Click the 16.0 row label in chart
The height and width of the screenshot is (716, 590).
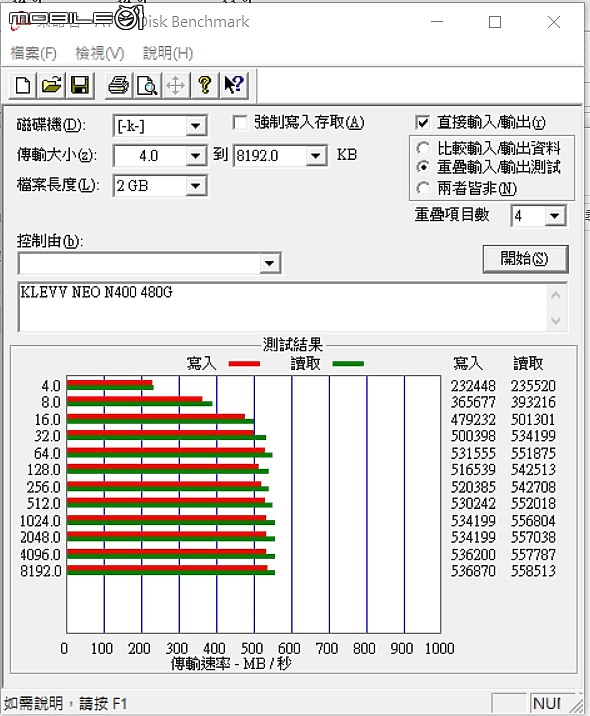(x=47, y=420)
